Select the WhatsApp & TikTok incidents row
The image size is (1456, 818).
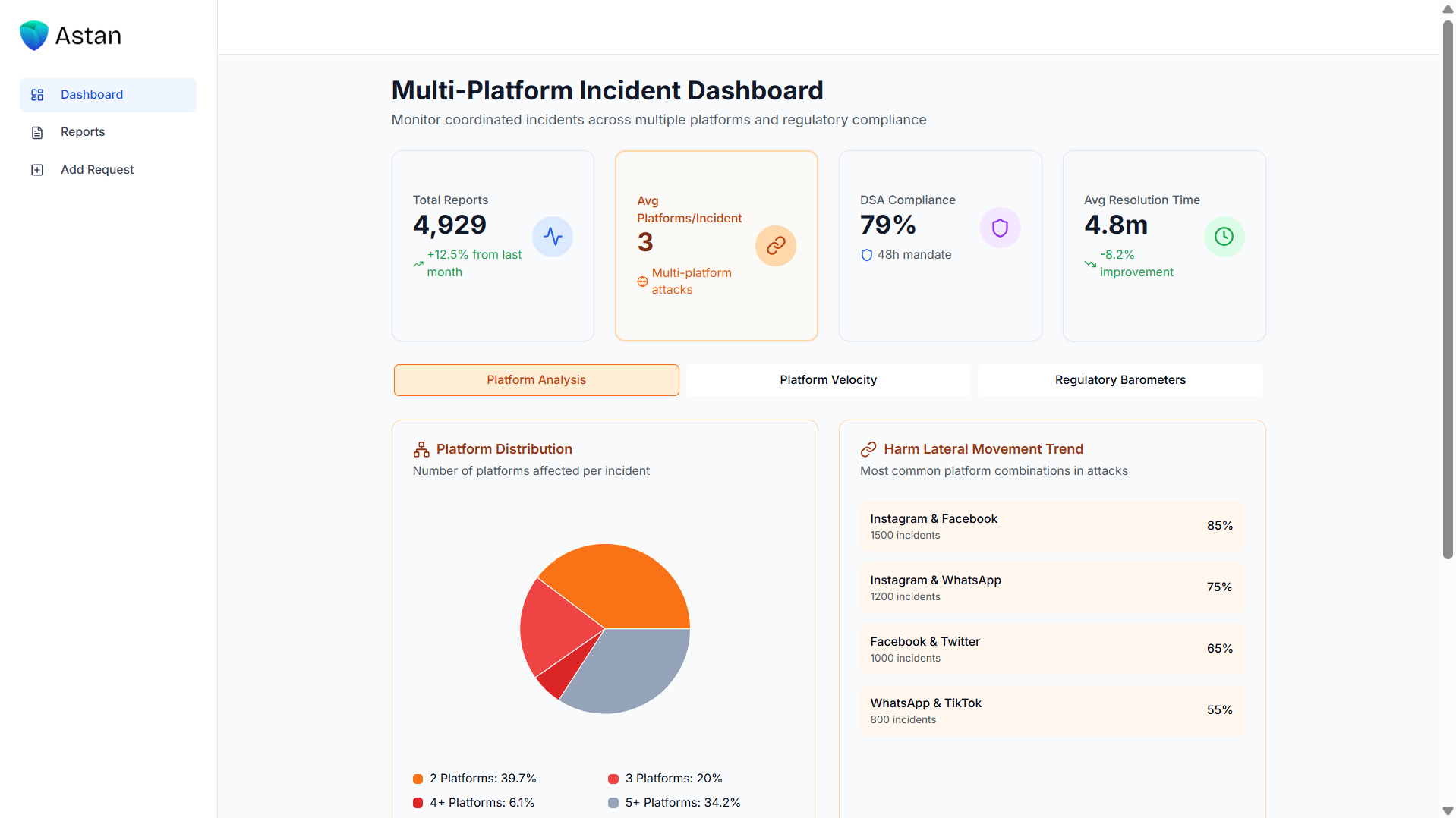coord(1051,710)
